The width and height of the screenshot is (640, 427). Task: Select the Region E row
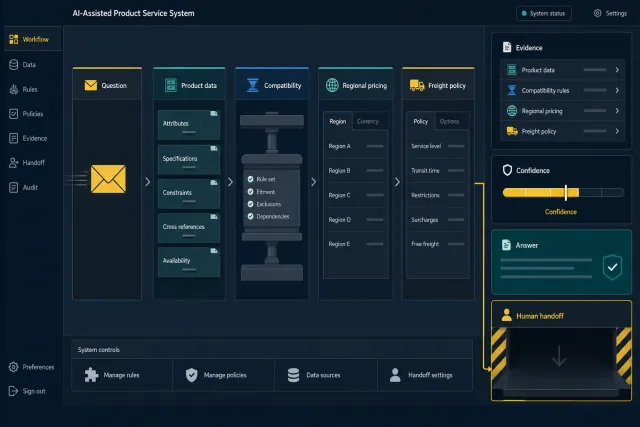tap(356, 244)
